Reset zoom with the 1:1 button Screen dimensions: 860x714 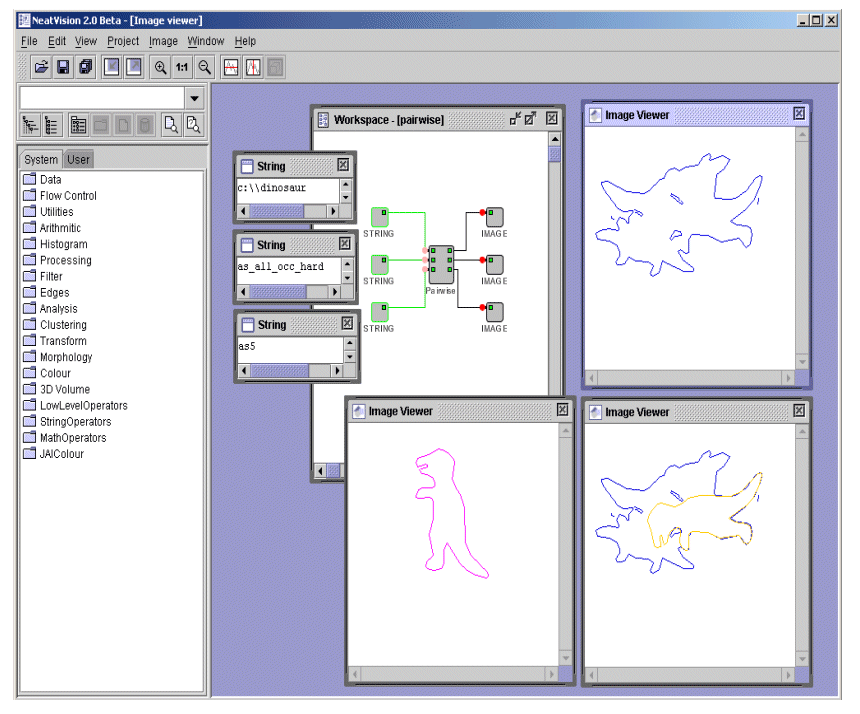point(182,67)
